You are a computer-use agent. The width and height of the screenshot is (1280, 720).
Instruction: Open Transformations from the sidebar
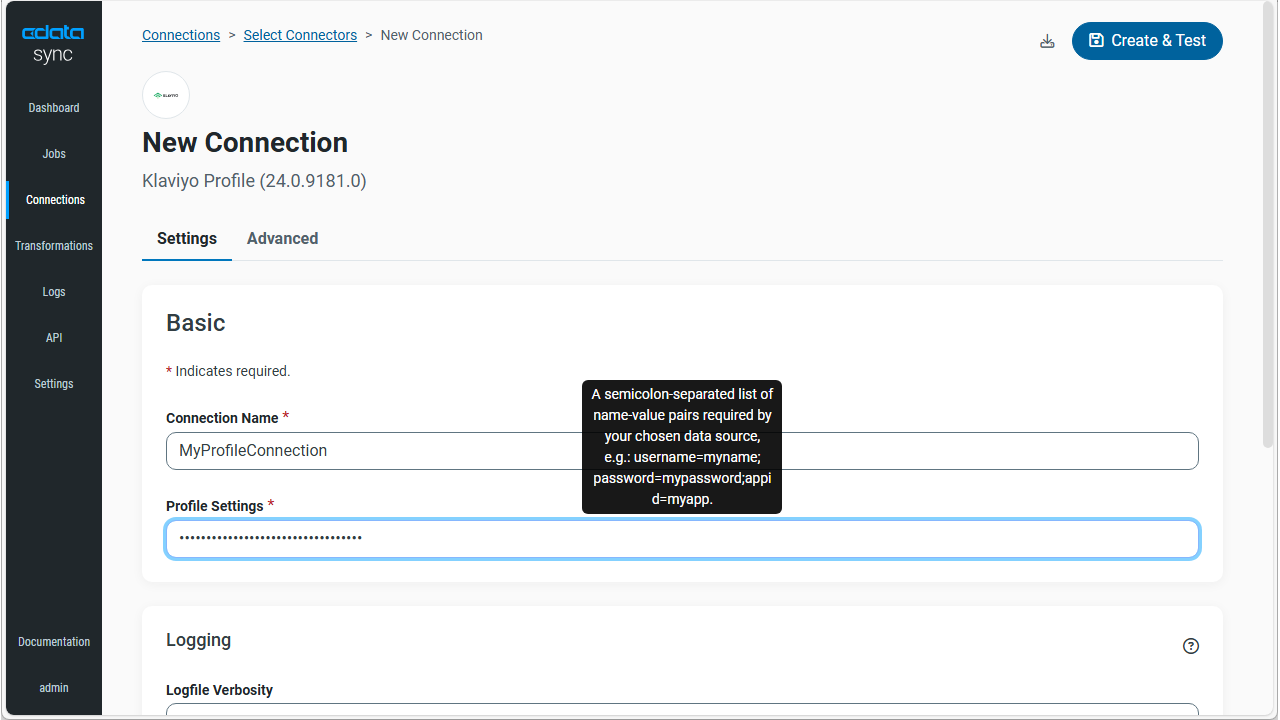click(x=54, y=246)
